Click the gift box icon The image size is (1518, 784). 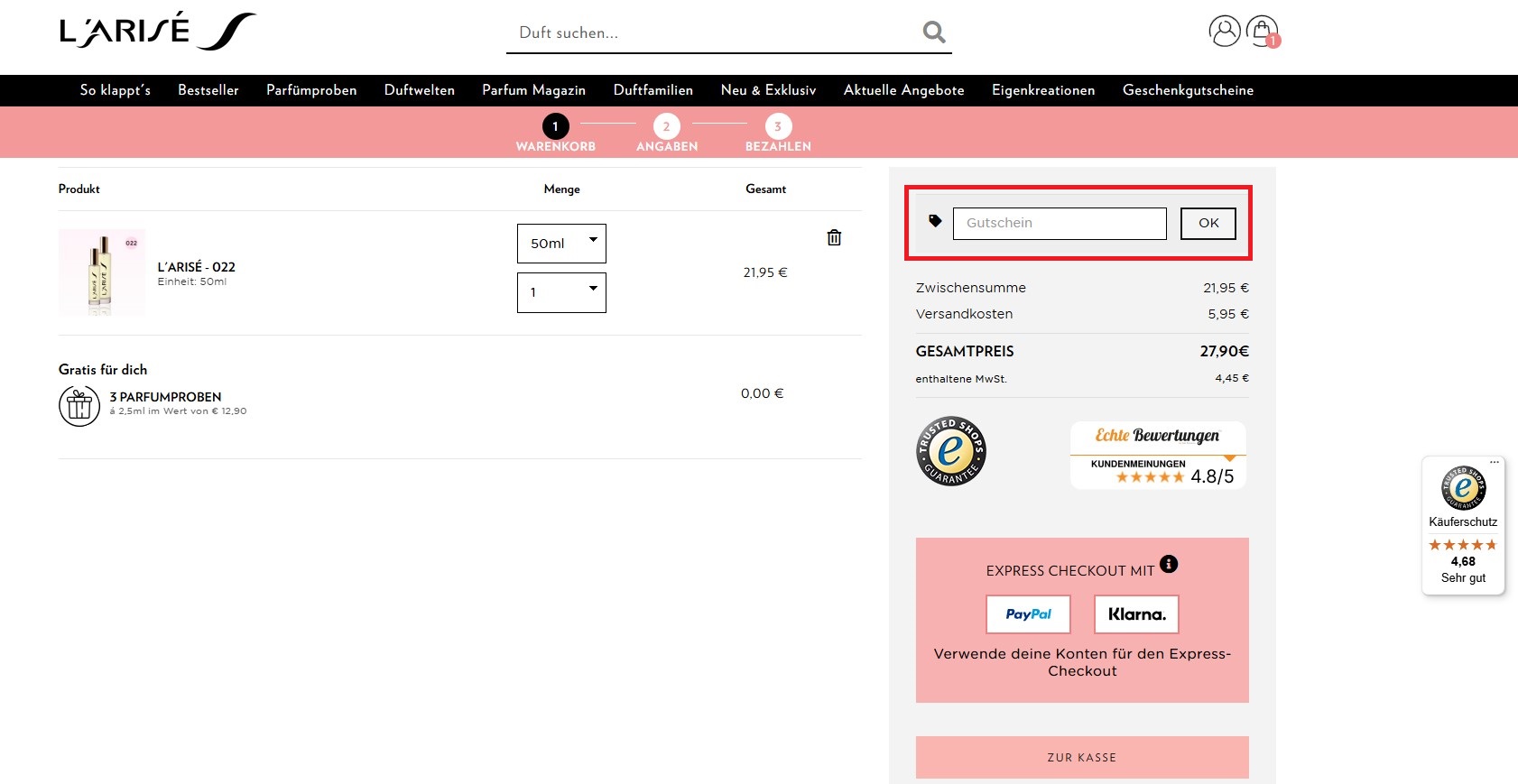(79, 406)
